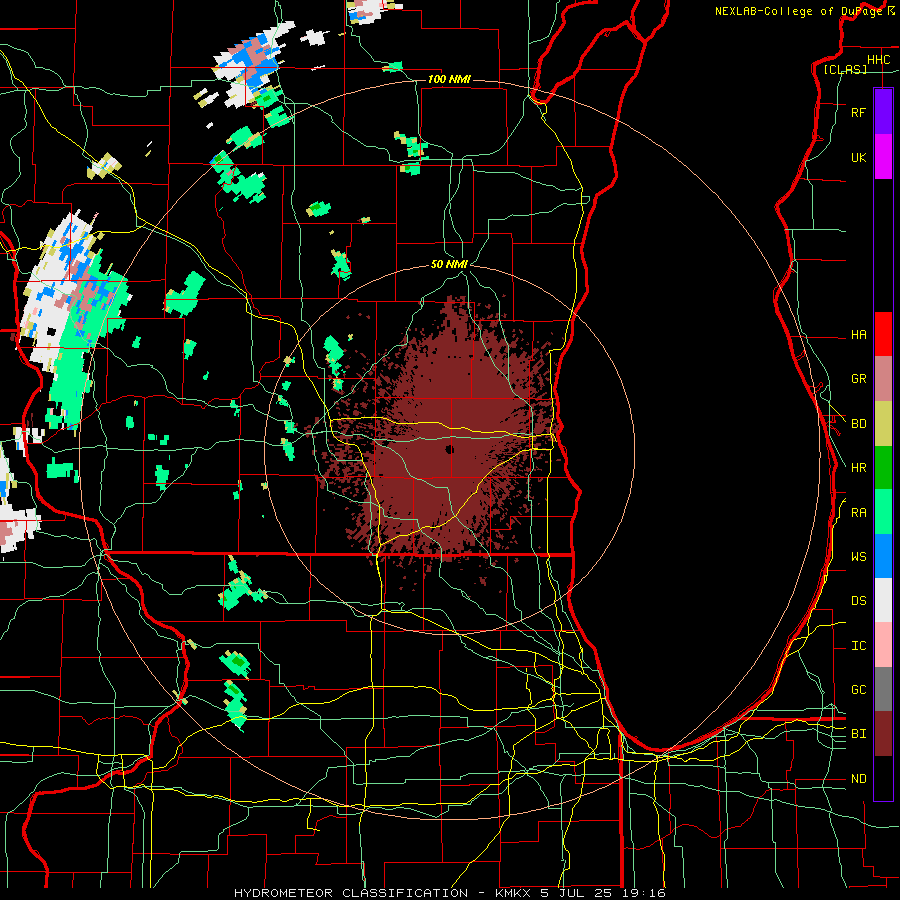Screen dimensions: 900x900
Task: Click the HR legend label
Action: tap(859, 468)
